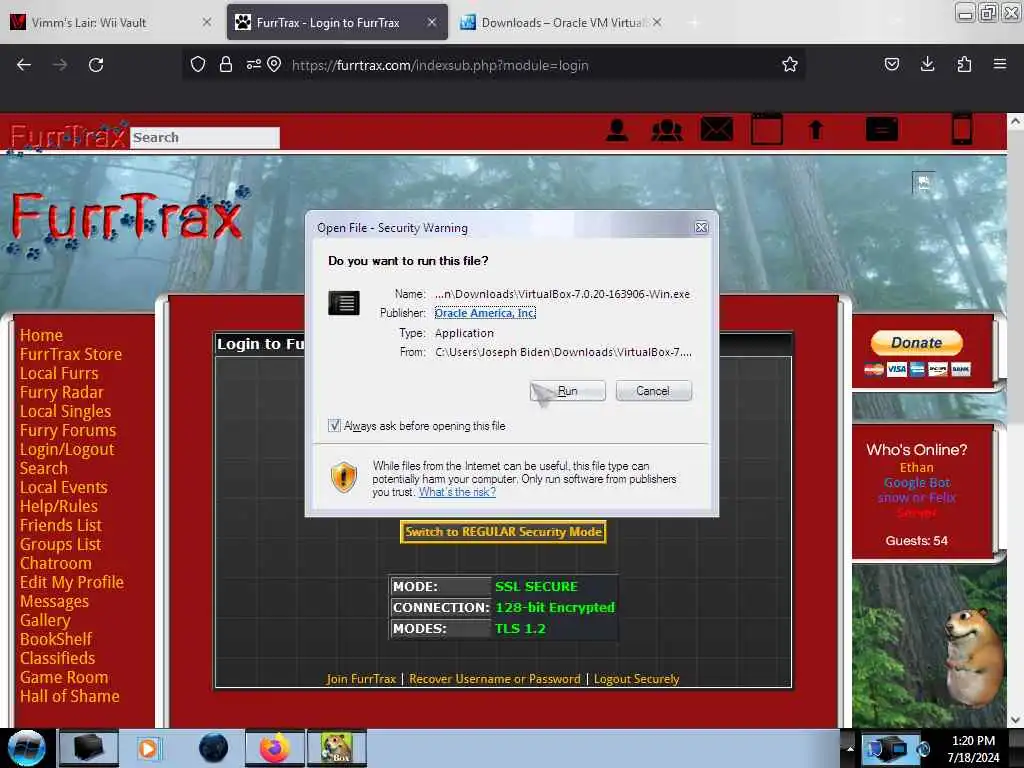
Task: Open the Gallery sidebar link
Action: coord(44,620)
